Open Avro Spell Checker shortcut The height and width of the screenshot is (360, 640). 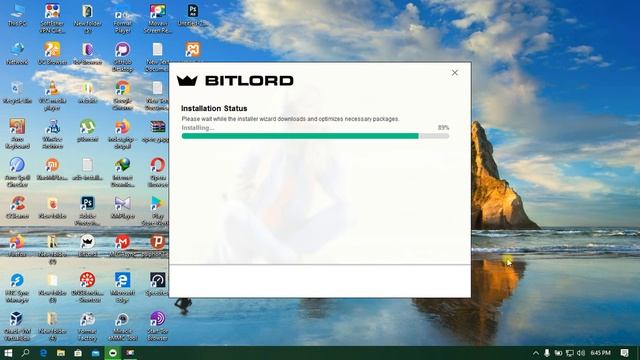17,172
